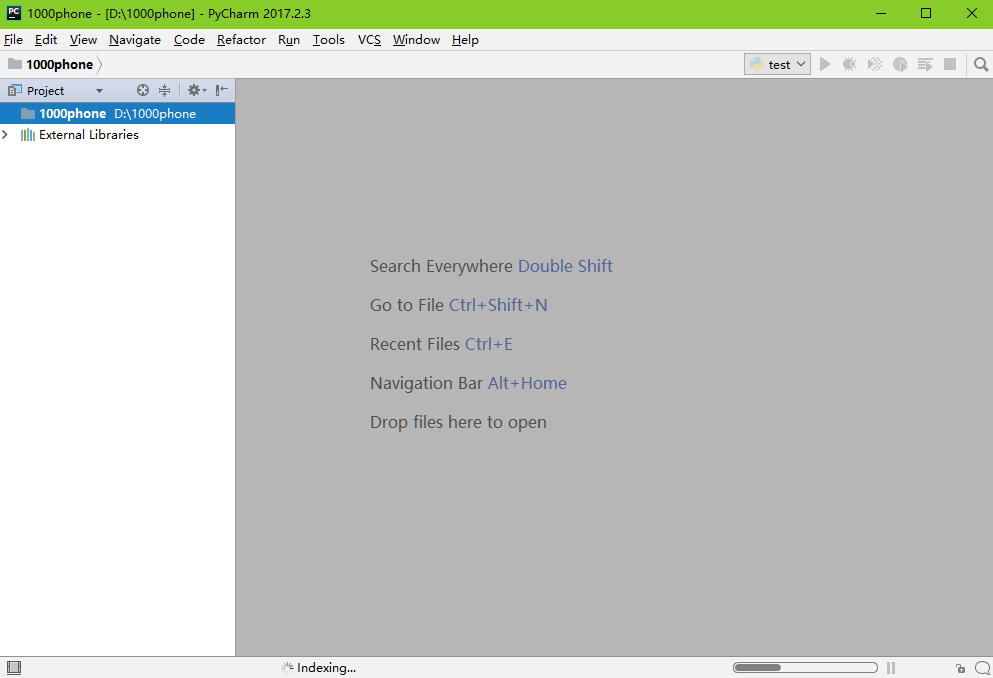Open the View menu
993x678 pixels.
[83, 39]
